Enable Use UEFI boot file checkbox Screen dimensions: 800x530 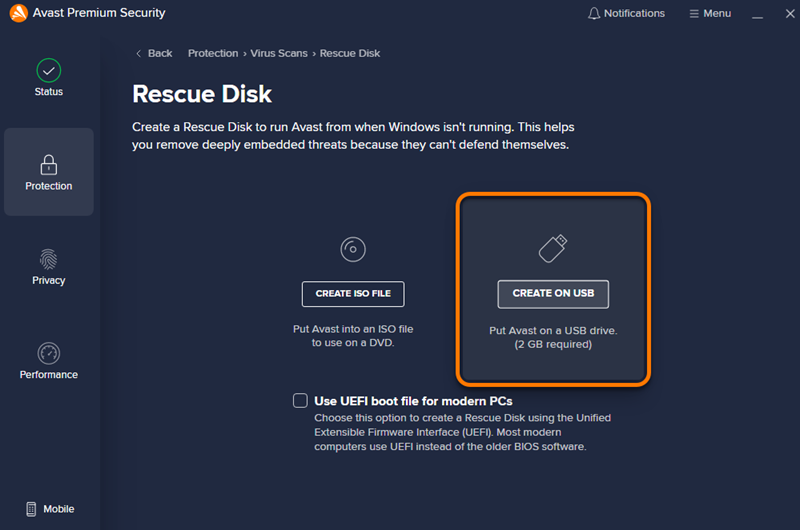point(300,401)
